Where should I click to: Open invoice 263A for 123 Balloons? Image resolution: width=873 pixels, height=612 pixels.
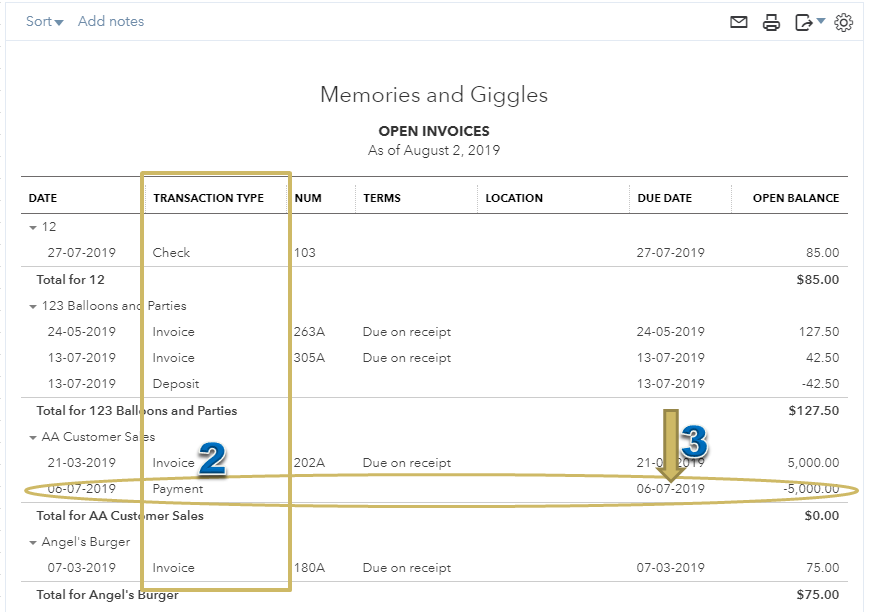click(x=175, y=331)
